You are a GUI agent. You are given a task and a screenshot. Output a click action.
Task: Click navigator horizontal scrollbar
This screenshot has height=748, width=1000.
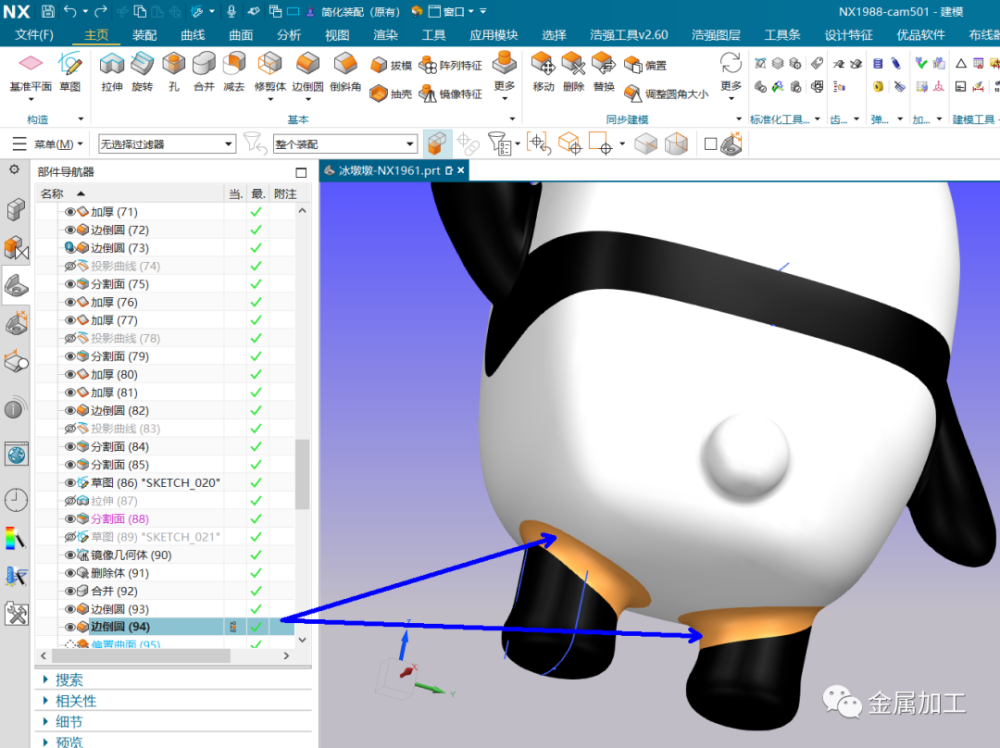tap(140, 656)
